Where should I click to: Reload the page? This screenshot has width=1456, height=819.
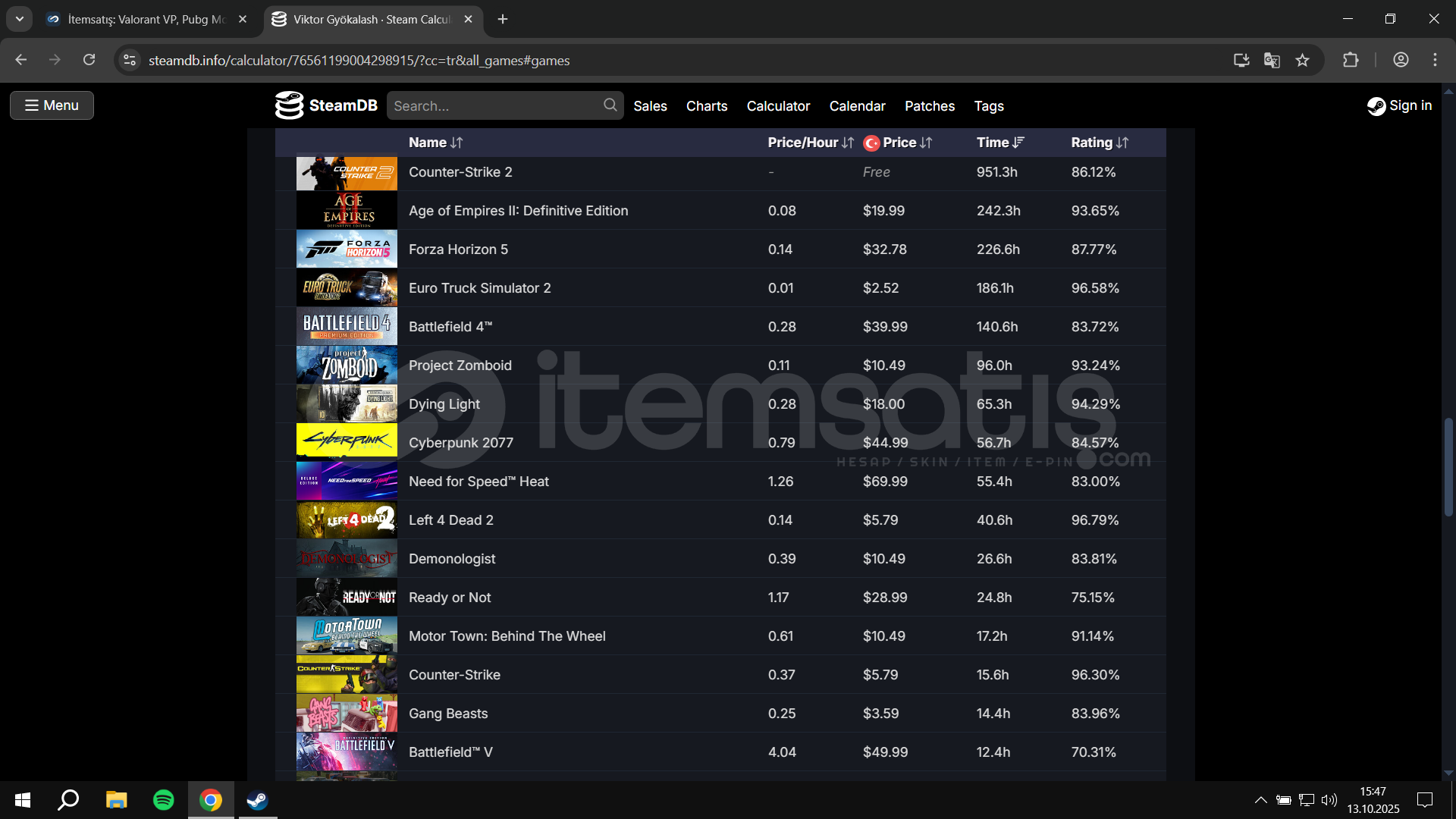(89, 60)
